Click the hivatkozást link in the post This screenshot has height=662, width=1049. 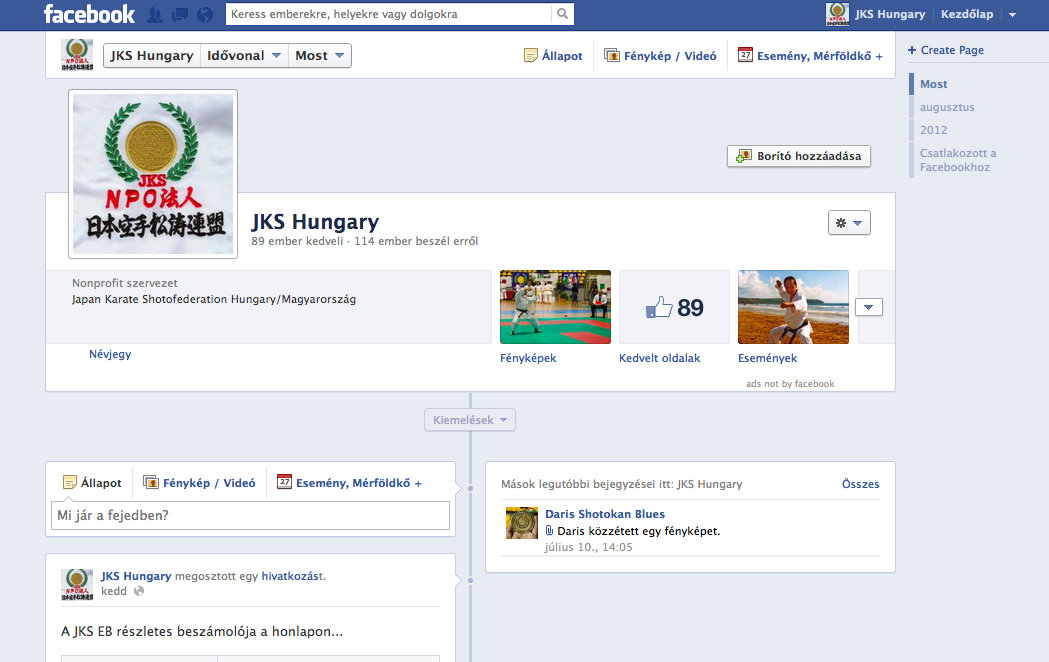tap(292, 576)
